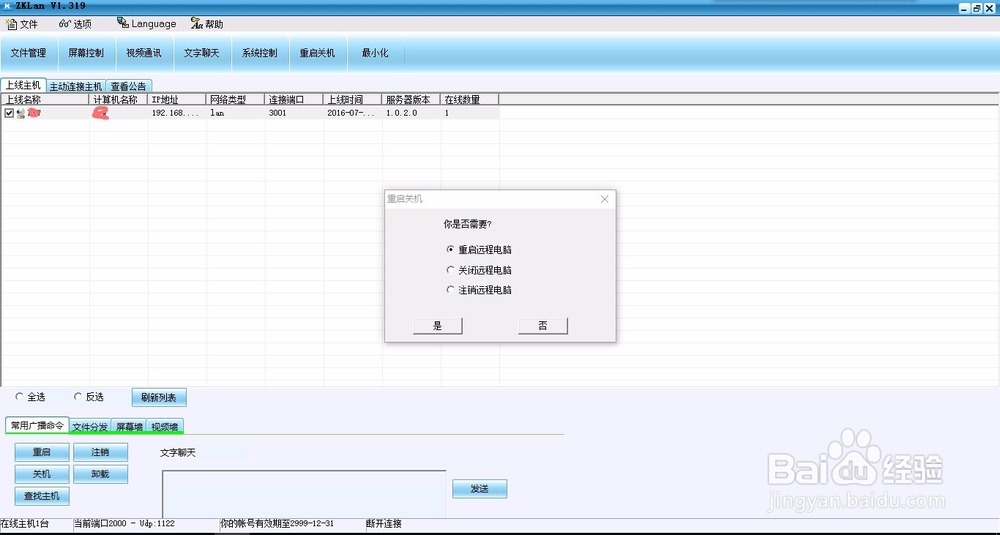The width and height of the screenshot is (1000, 535).
Task: Close the 重启关机 dialog
Action: (605, 199)
